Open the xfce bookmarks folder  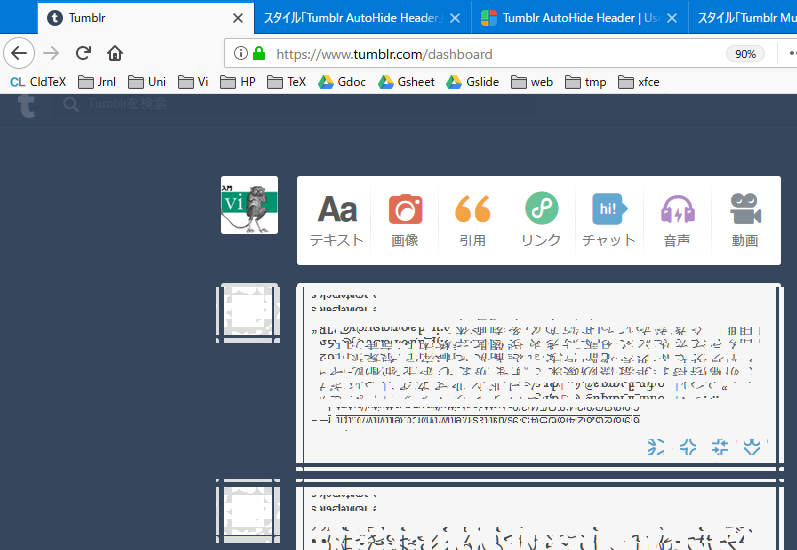(639, 82)
